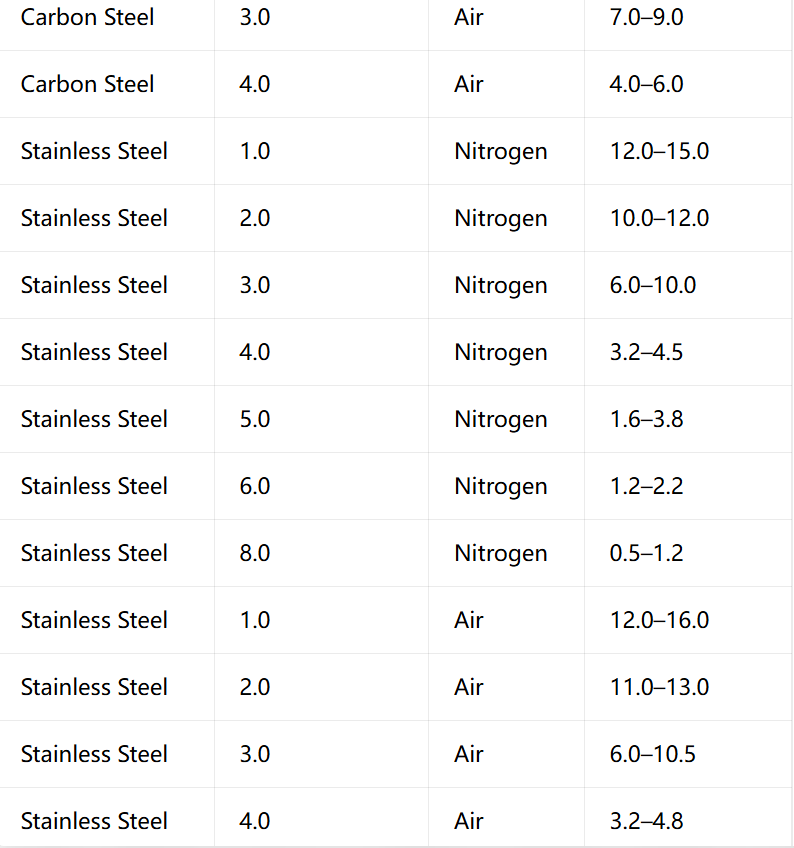This screenshot has width=794, height=848.
Task: Select the 6.0–10.5 speed value
Action: 652,754
